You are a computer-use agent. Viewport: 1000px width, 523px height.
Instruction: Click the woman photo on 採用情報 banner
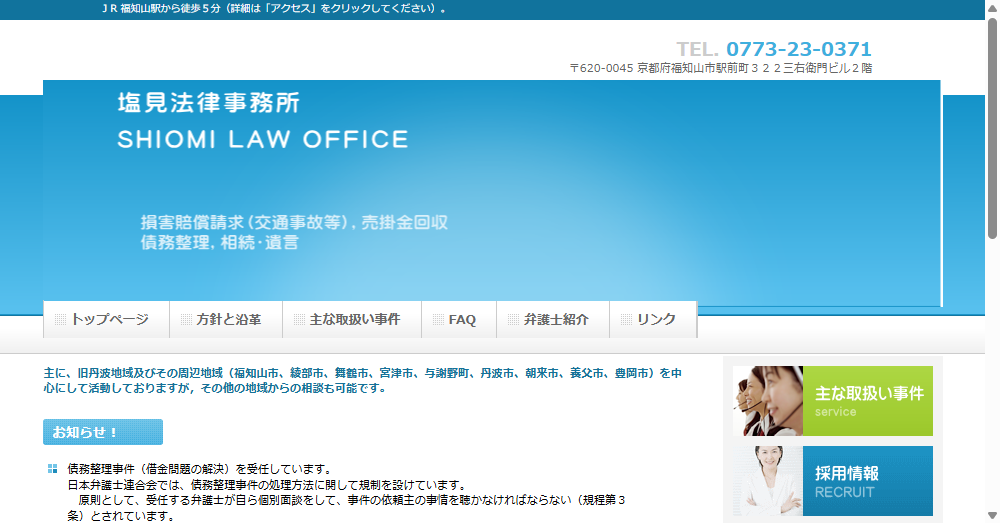coord(767,481)
